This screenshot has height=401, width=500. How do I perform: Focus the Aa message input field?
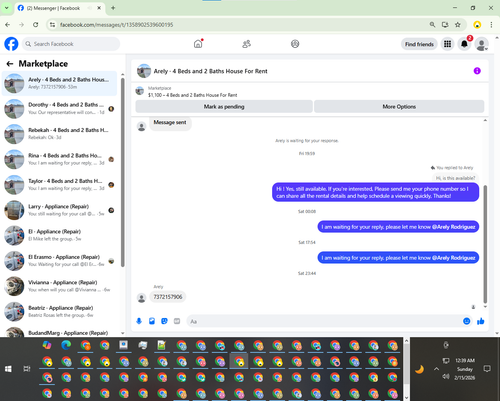pos(325,321)
